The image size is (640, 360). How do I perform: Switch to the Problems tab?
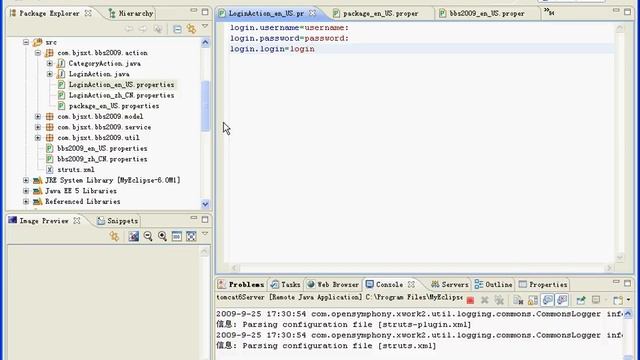click(241, 284)
